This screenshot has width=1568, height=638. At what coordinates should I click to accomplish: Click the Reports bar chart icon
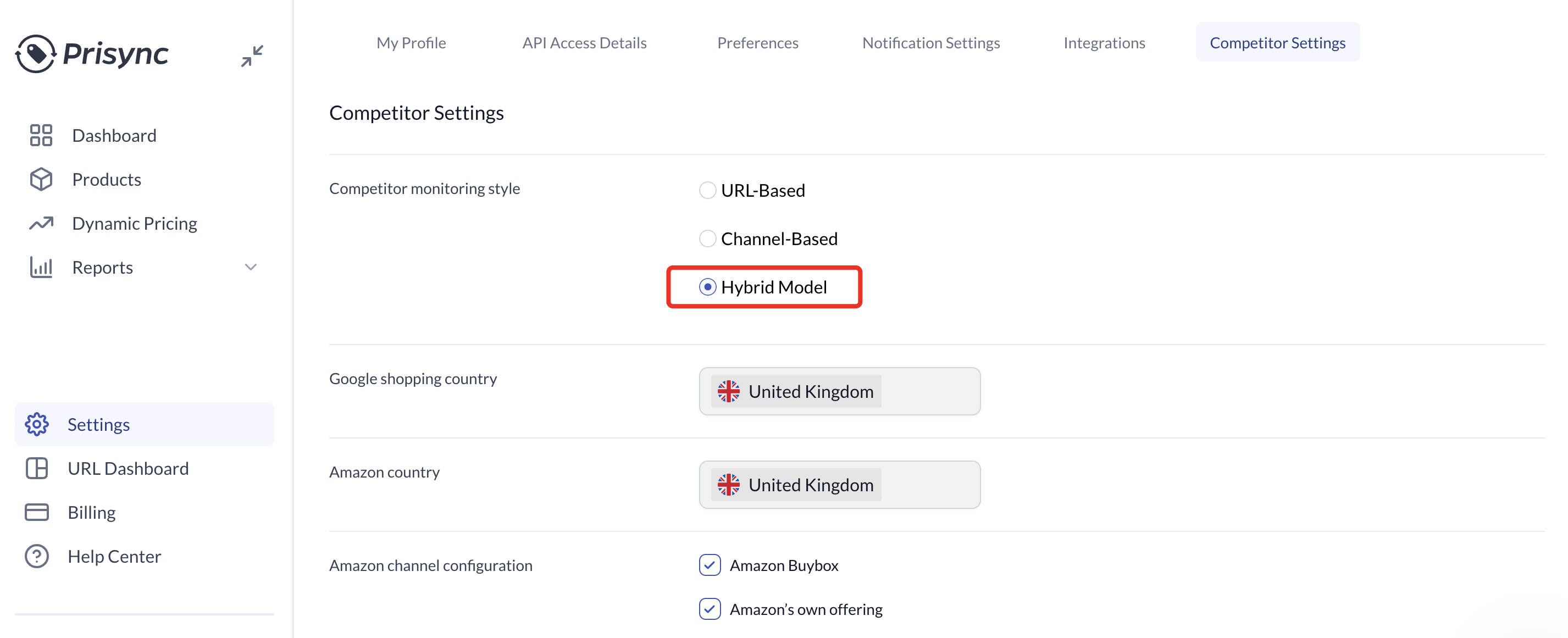click(x=41, y=267)
